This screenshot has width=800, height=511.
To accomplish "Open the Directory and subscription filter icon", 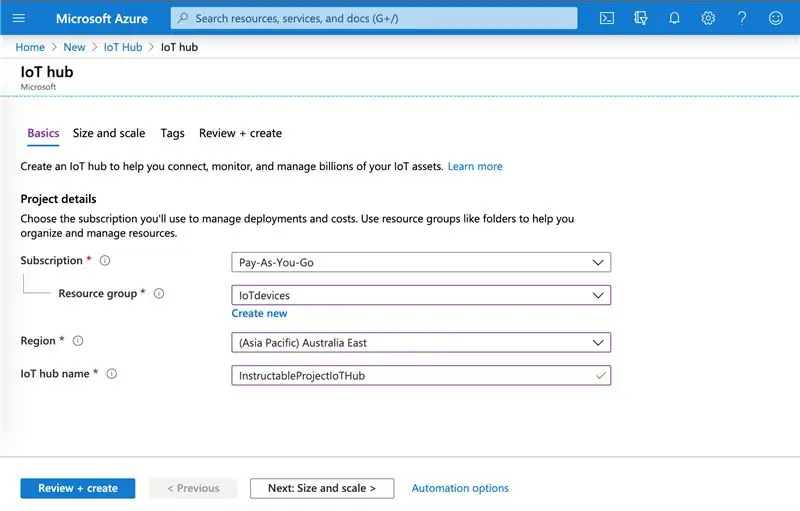I will tap(640, 18).
